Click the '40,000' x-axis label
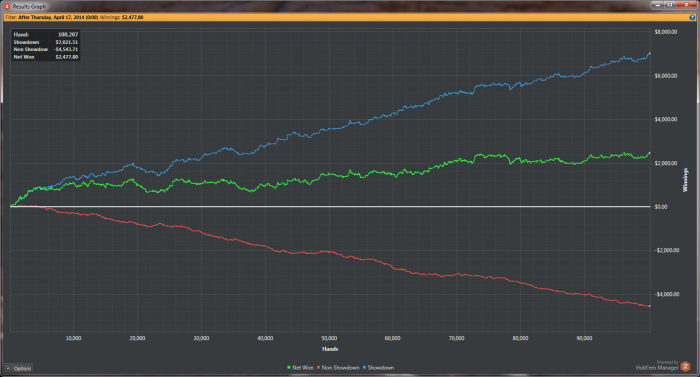This screenshot has height=377, width=700. pyautogui.click(x=265, y=338)
